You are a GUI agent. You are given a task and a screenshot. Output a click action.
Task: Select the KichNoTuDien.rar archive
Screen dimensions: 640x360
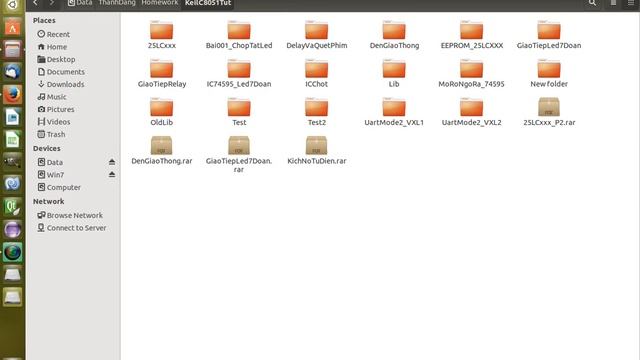(x=316, y=150)
